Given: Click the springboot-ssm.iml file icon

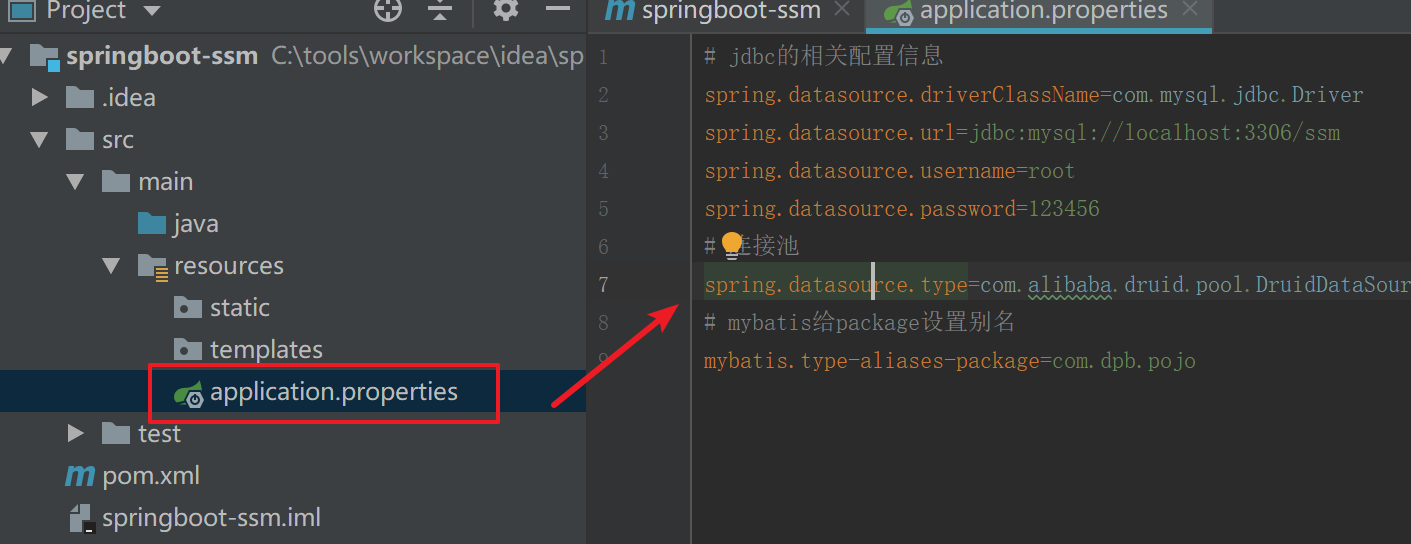Looking at the screenshot, I should click(82, 518).
